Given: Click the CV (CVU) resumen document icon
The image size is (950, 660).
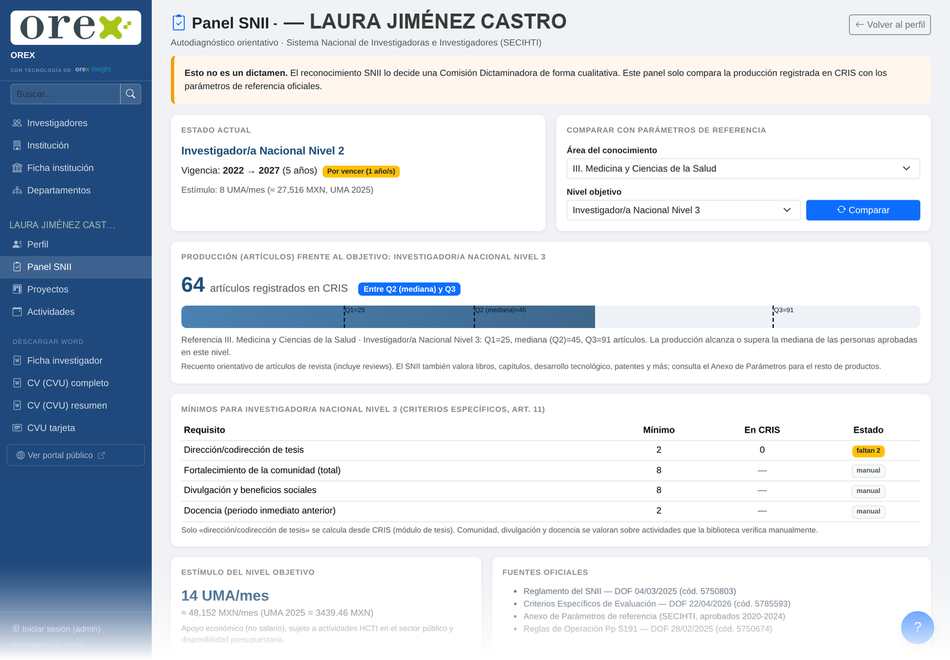Looking at the screenshot, I should click(17, 405).
